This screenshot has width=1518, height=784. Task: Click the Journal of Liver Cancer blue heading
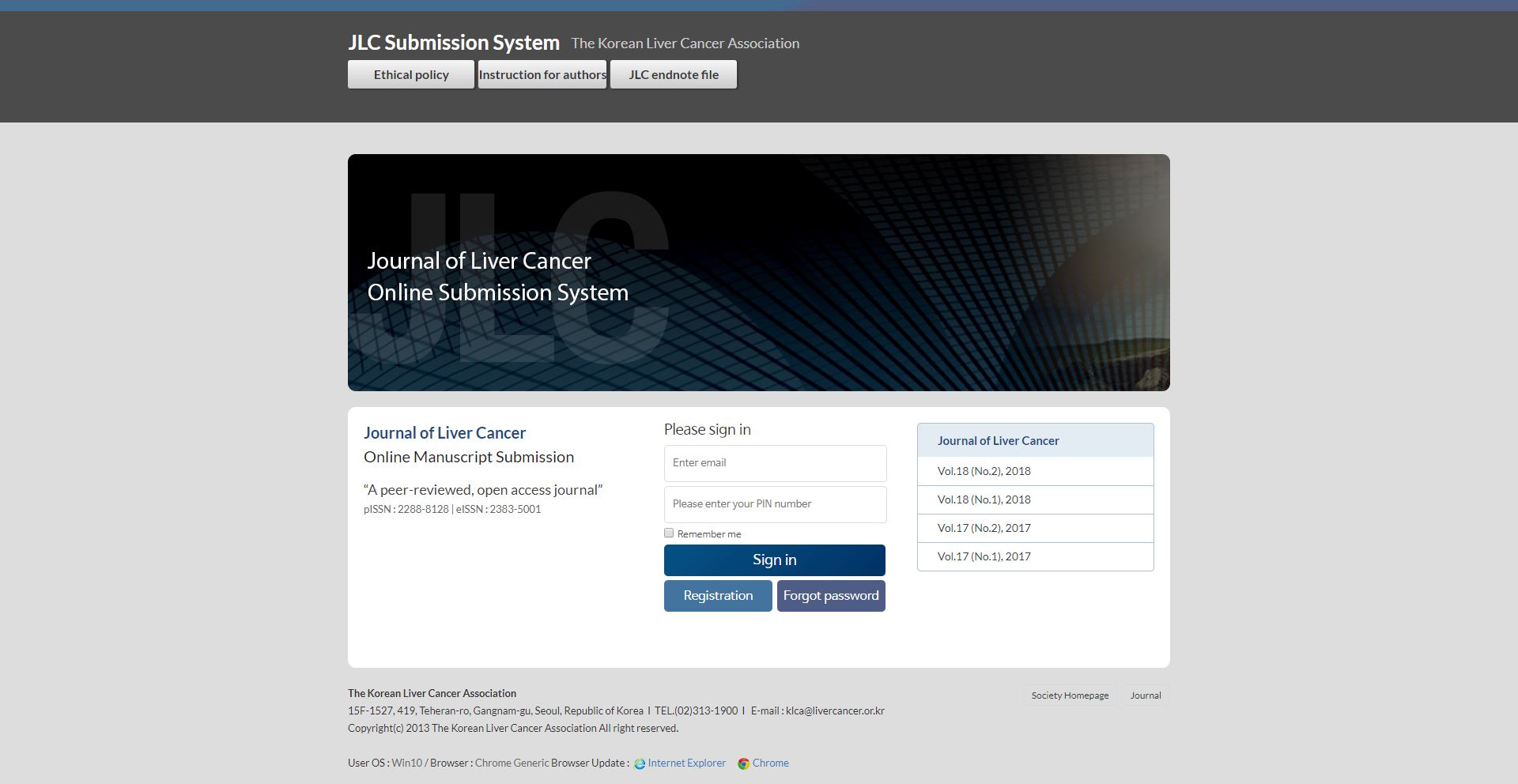point(444,433)
